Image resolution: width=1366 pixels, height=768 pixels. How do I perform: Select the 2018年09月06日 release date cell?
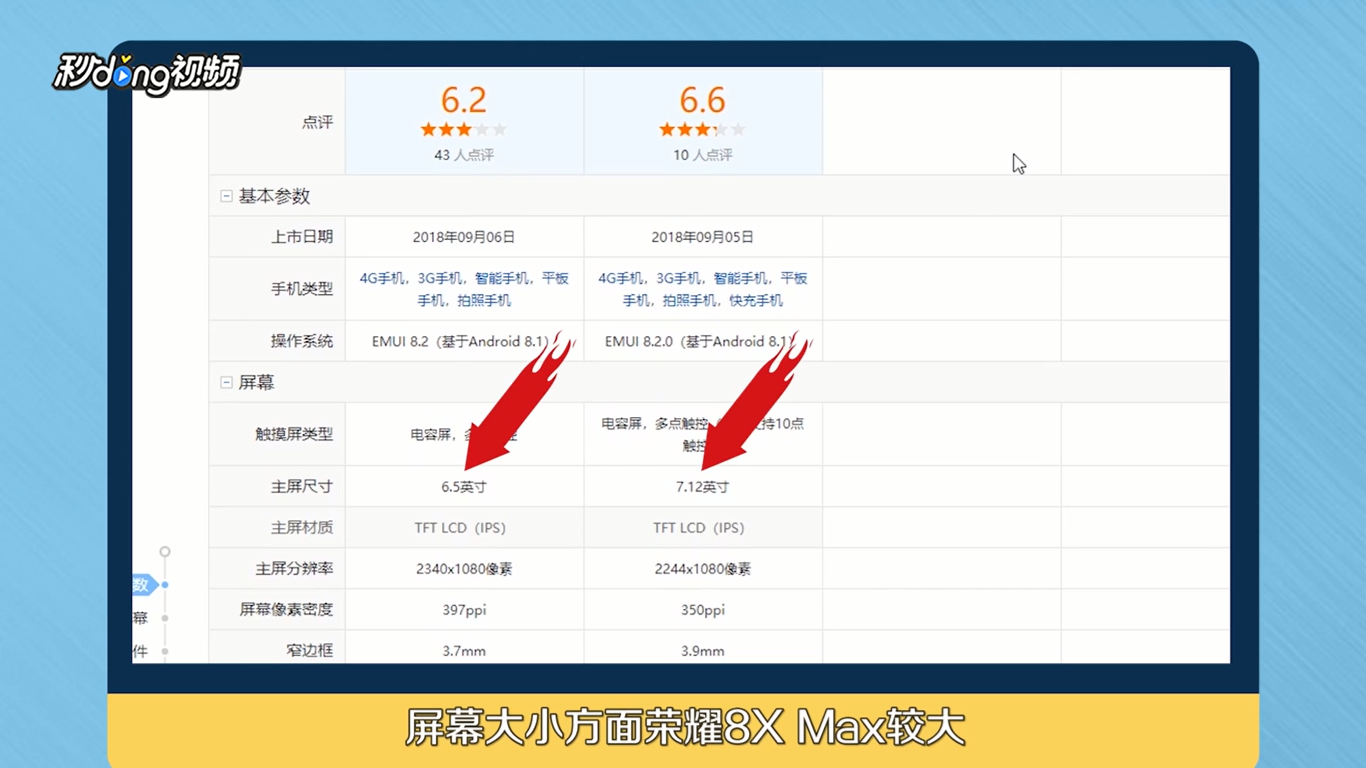tap(464, 237)
